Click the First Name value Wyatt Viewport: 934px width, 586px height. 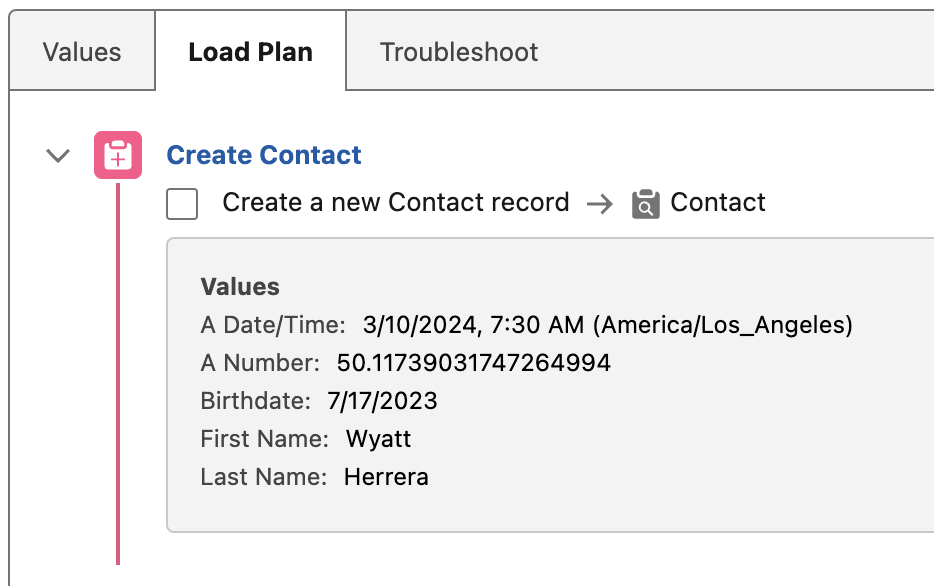(378, 439)
